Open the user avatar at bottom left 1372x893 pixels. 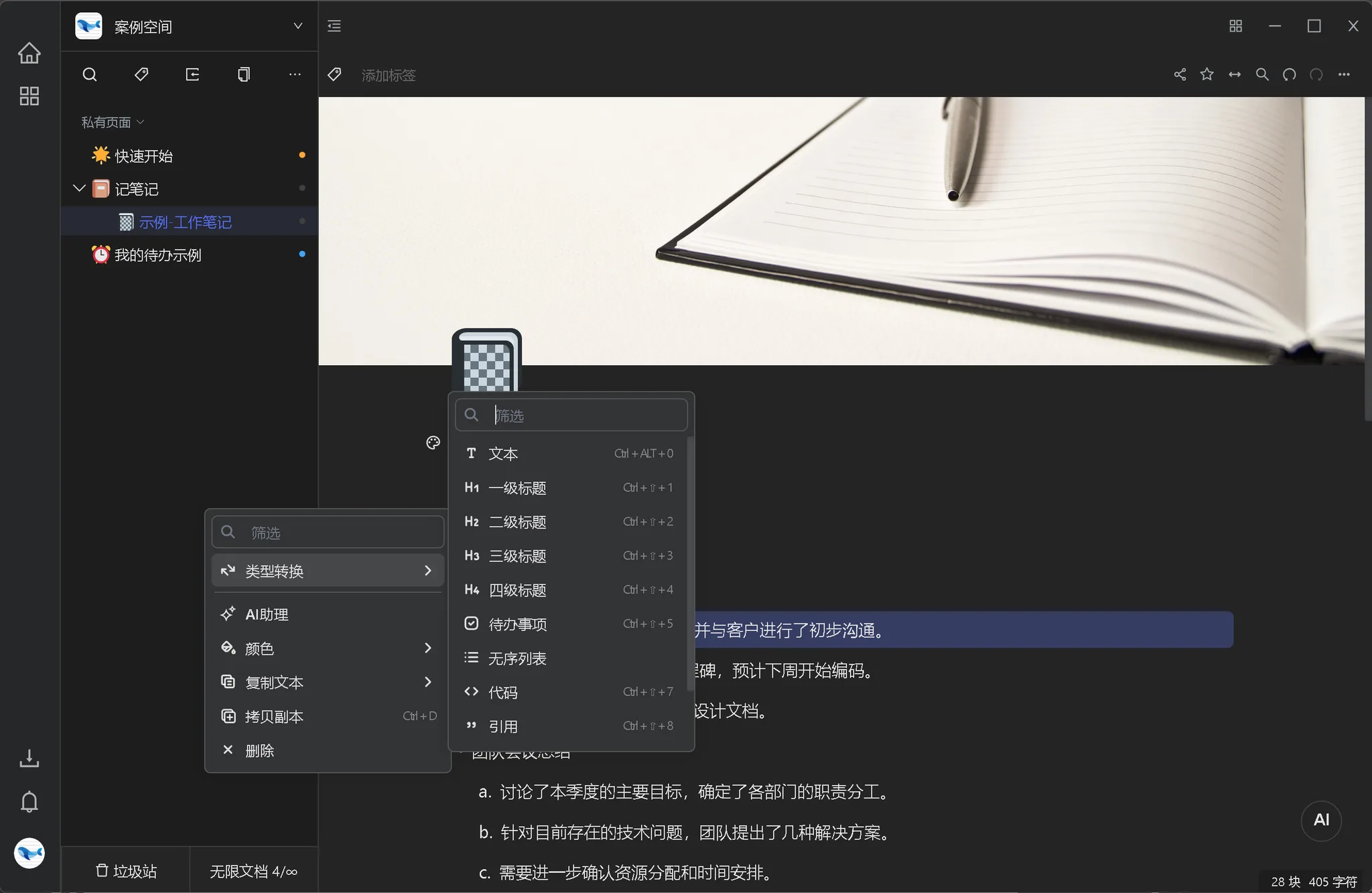(x=29, y=853)
